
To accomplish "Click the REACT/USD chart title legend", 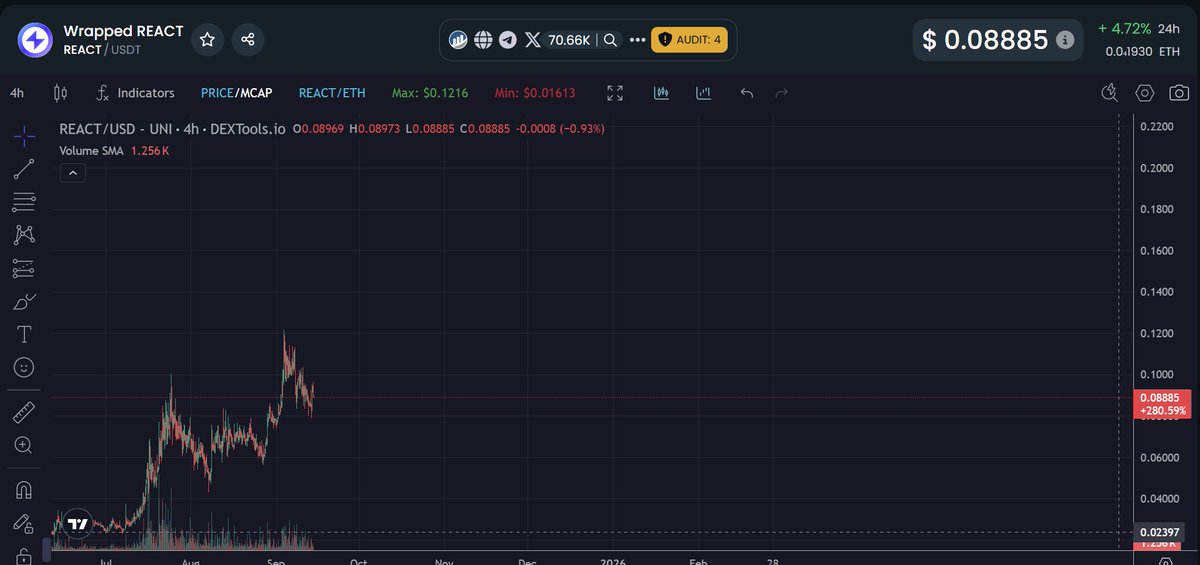I will coord(173,129).
